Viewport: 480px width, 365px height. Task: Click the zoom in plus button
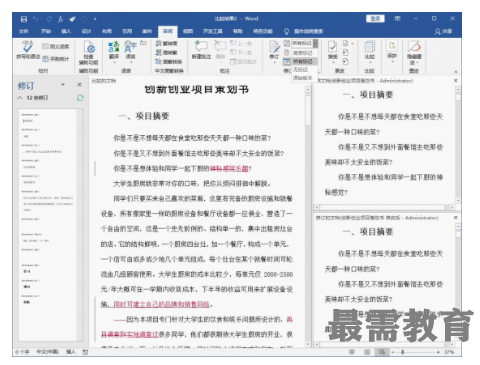[438, 352]
